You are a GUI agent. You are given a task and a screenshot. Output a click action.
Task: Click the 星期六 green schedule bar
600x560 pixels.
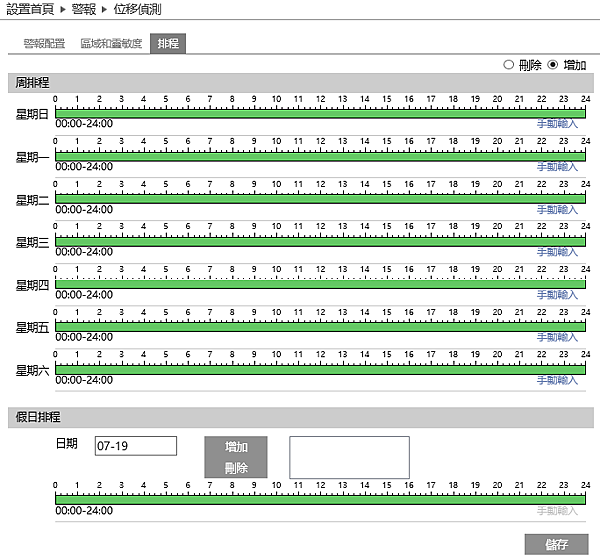coord(320,370)
